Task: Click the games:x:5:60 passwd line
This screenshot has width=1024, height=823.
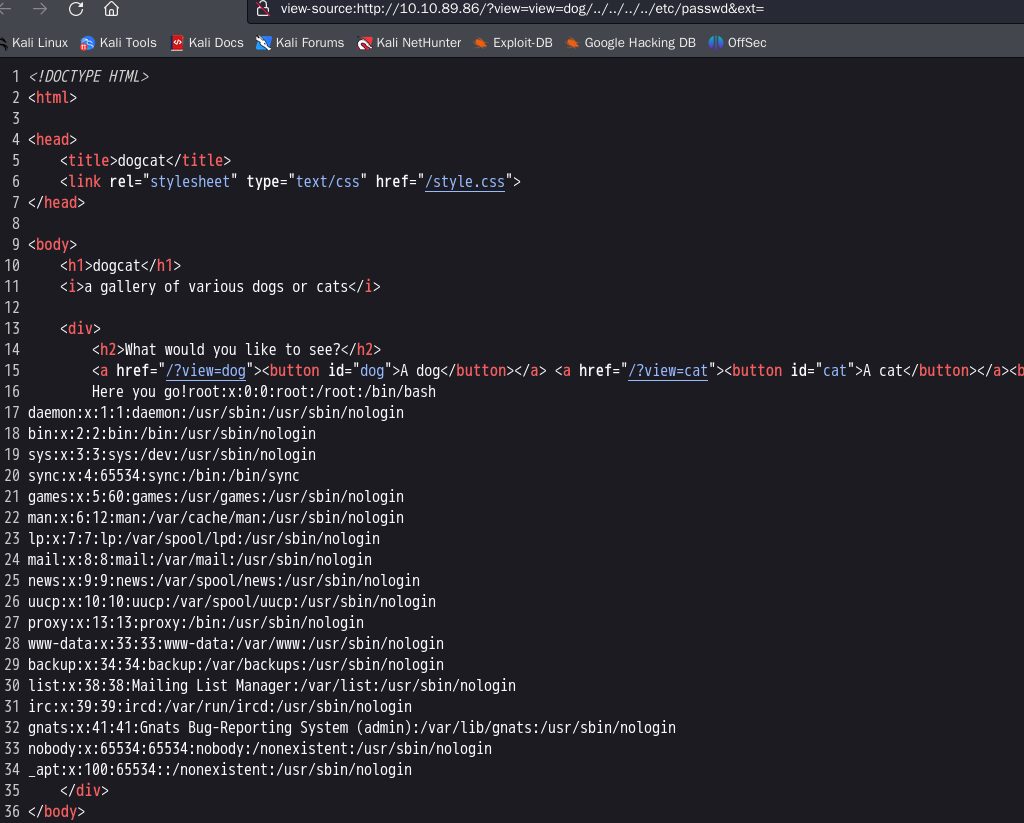Action: [x=216, y=496]
